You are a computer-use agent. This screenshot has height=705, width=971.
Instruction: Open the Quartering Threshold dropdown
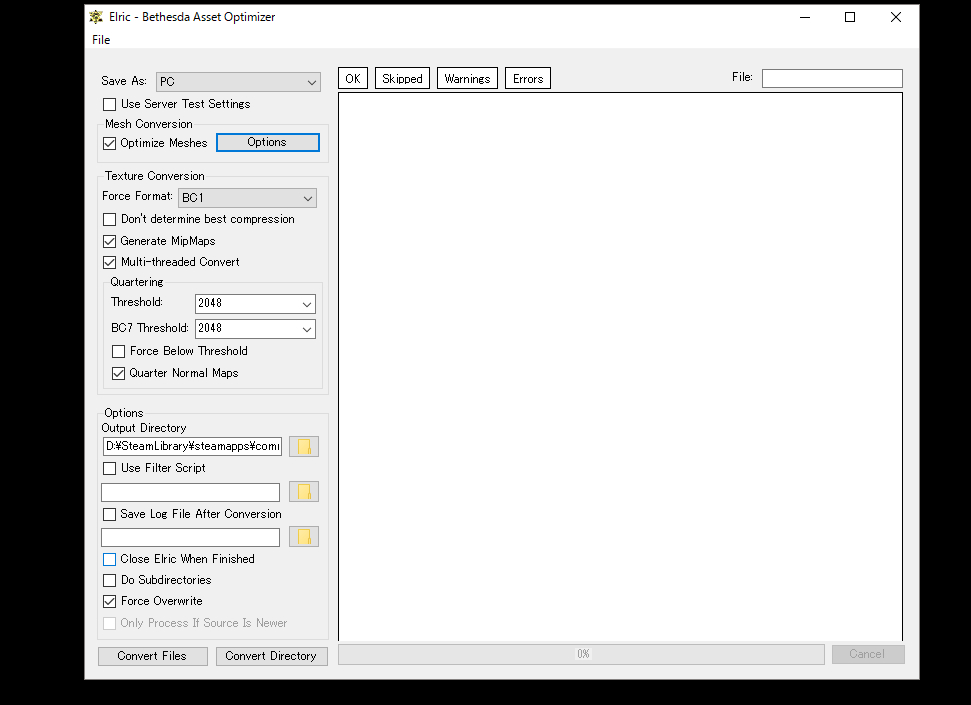coord(255,304)
